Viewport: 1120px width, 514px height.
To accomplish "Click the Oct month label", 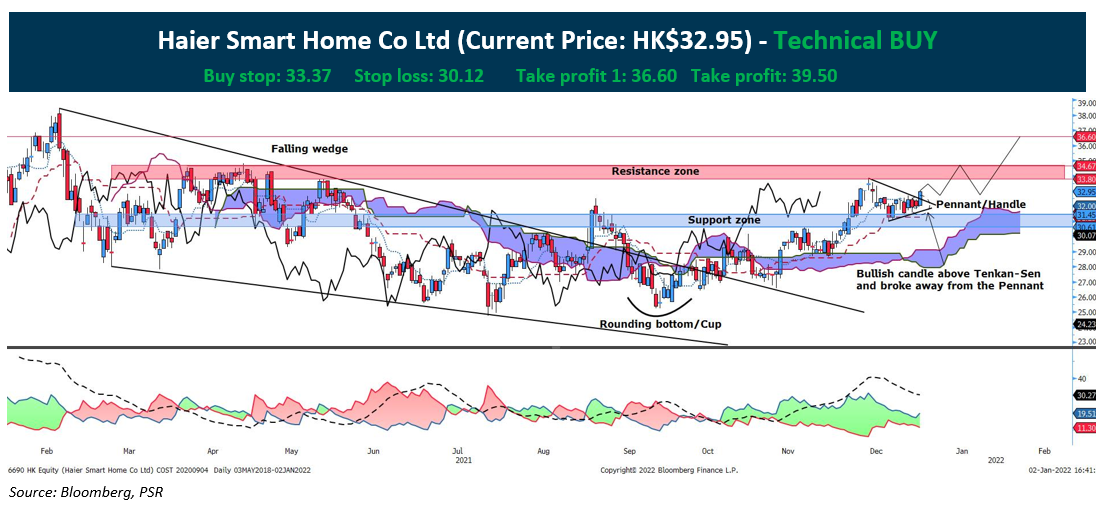I will pos(708,451).
